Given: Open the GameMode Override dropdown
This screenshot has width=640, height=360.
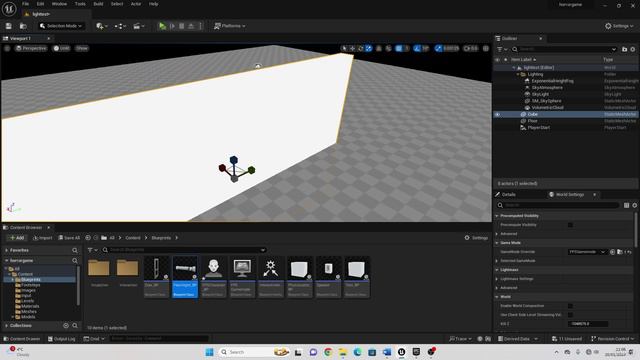Looking at the screenshot, I should point(587,252).
